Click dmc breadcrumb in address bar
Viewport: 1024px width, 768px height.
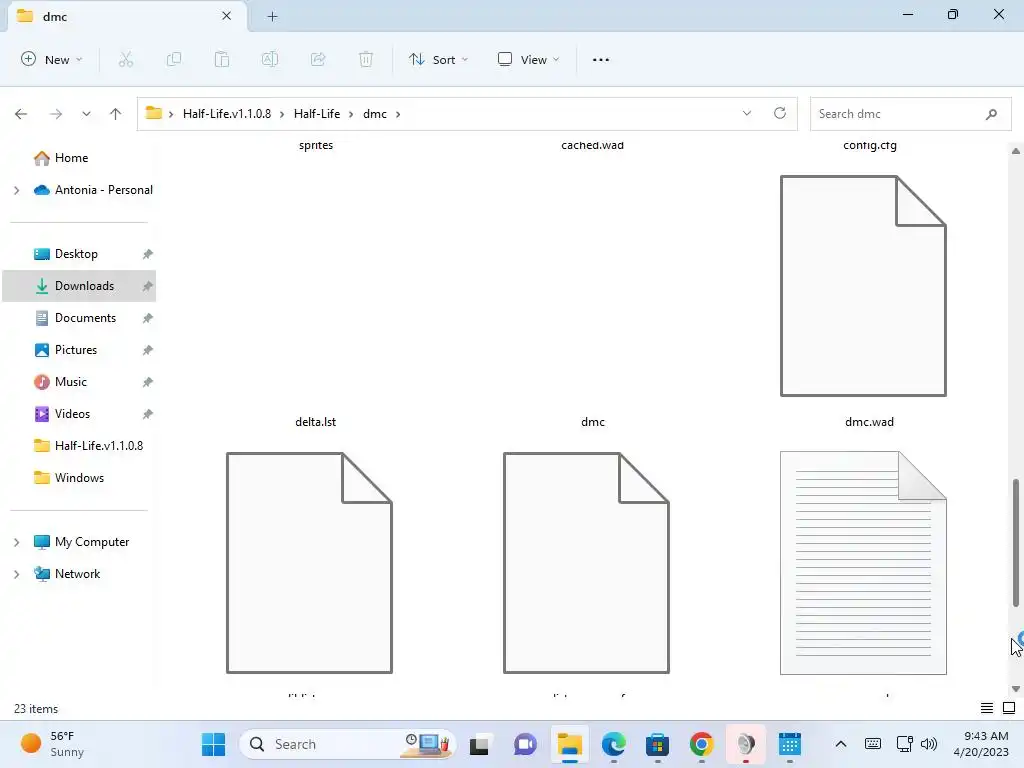375,114
